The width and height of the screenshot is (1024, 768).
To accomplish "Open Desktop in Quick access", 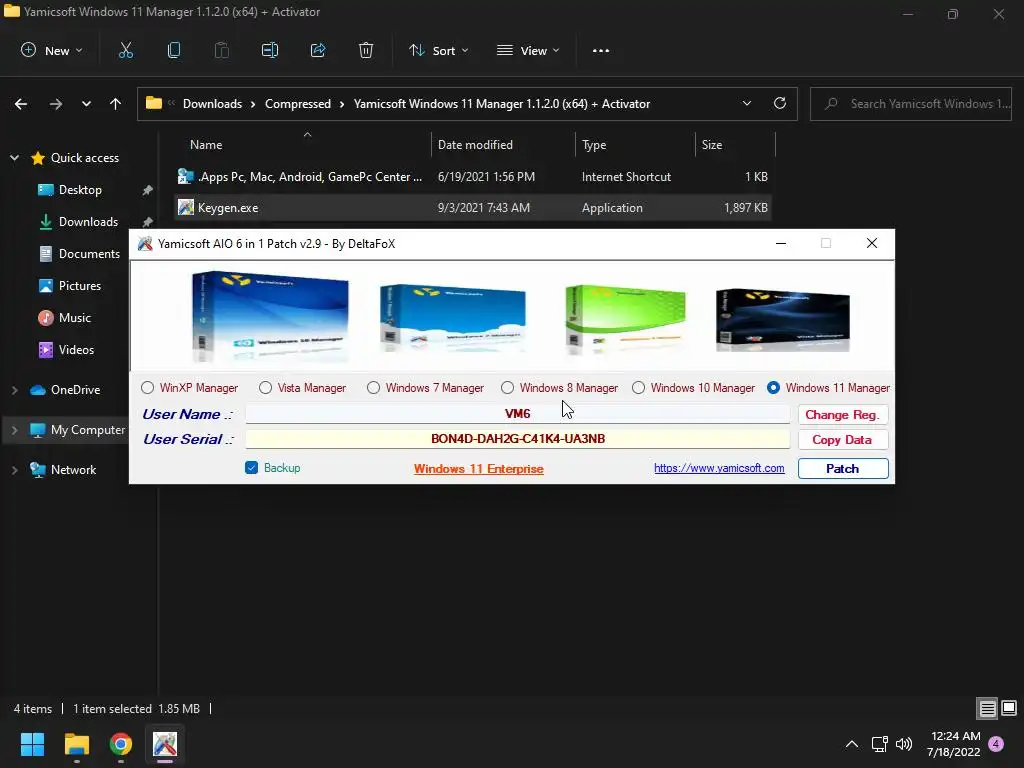I will [x=80, y=190].
